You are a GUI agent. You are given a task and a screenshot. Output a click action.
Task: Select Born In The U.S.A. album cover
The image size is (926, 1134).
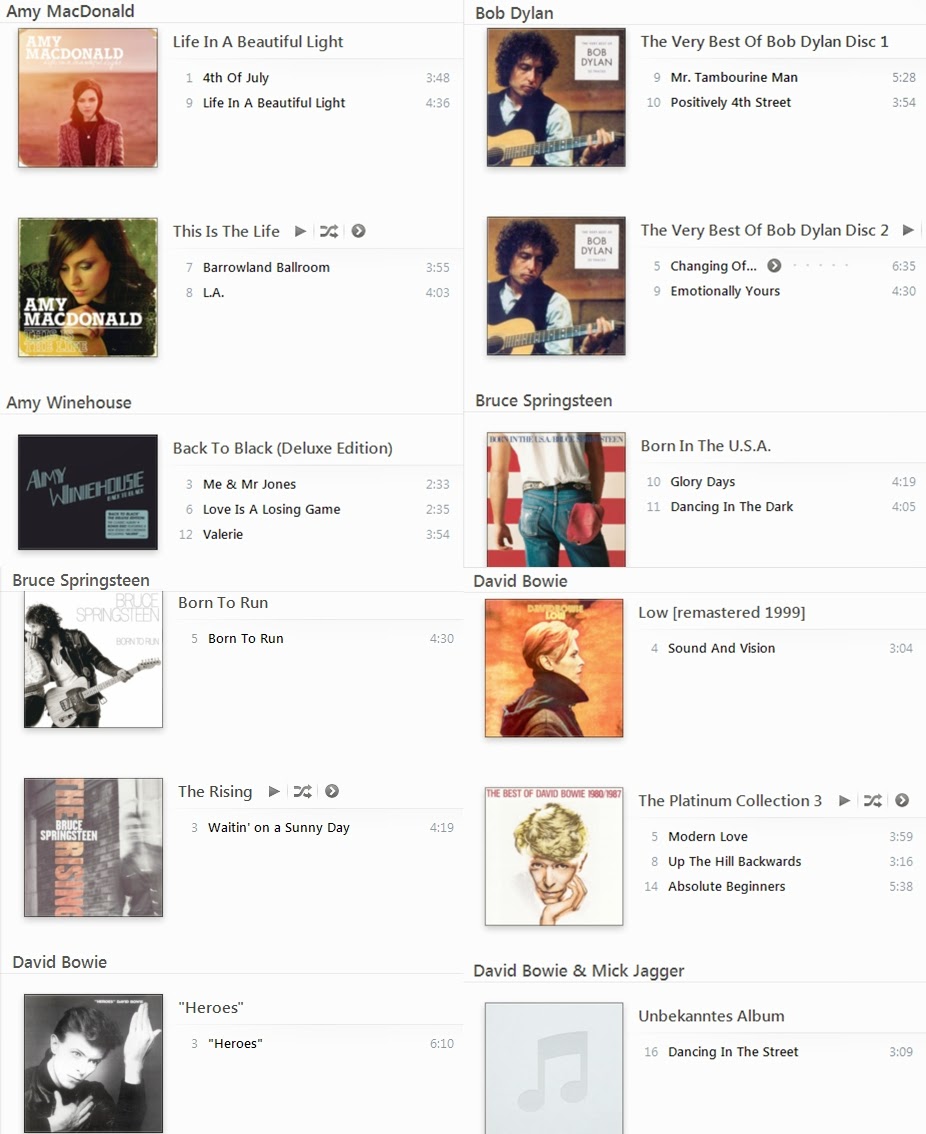point(556,499)
